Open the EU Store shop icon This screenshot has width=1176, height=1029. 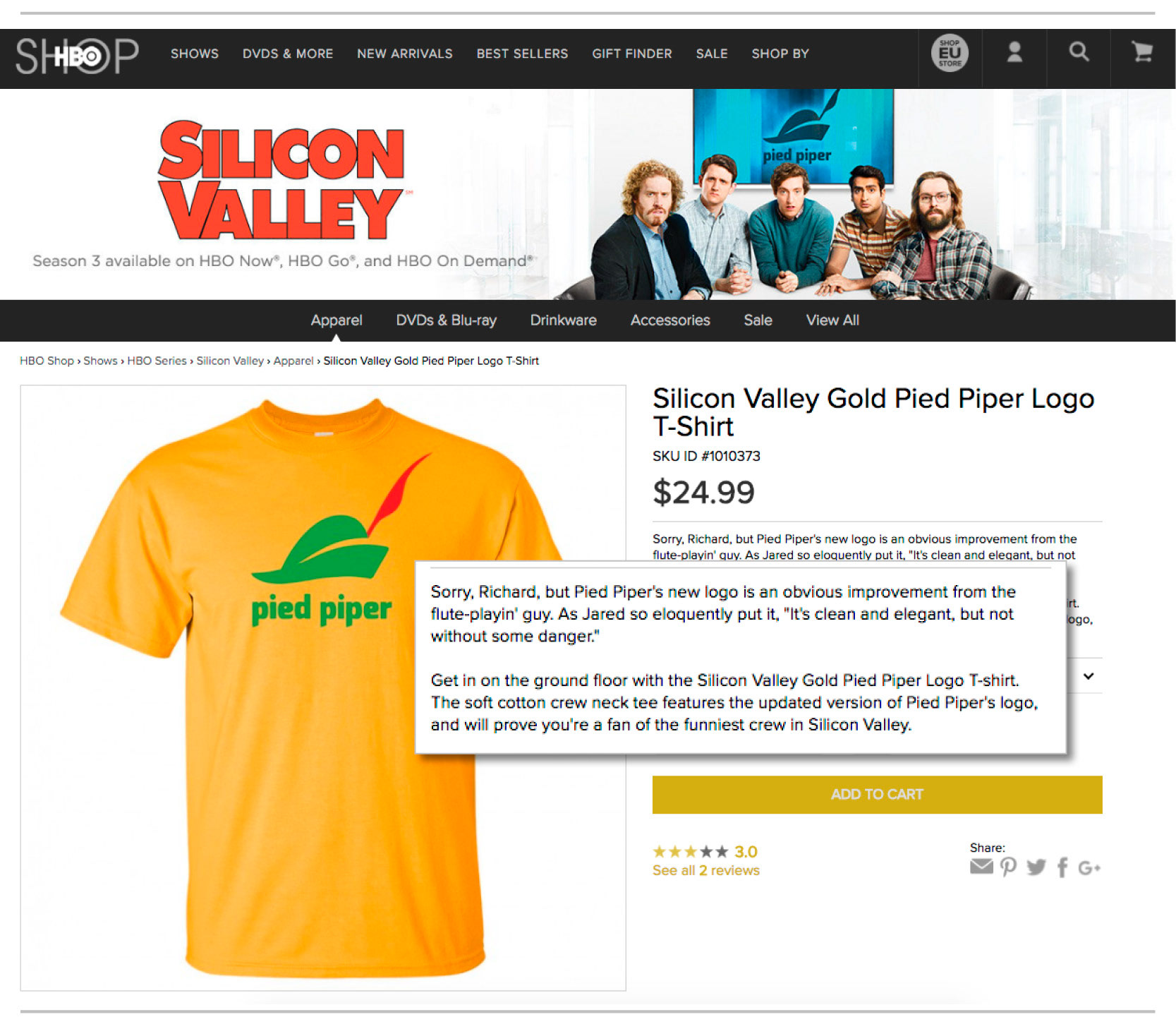[950, 54]
